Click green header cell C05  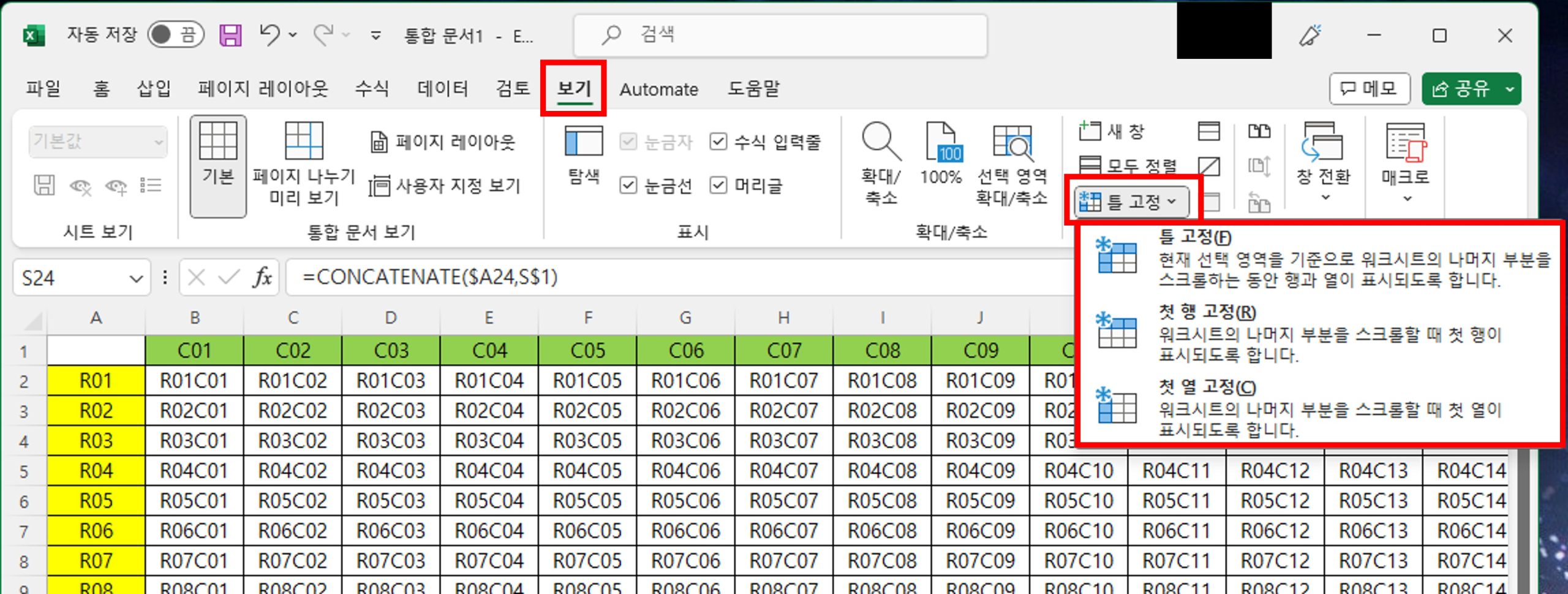588,351
